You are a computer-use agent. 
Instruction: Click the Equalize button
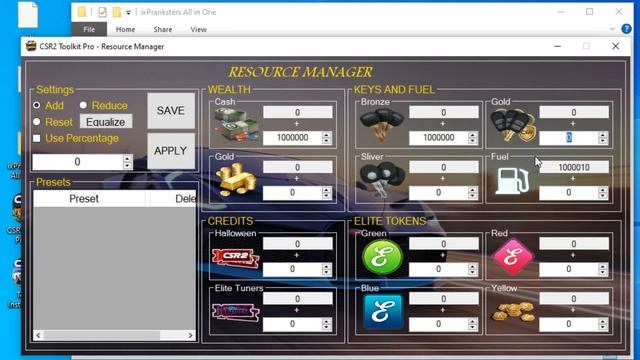click(x=106, y=122)
